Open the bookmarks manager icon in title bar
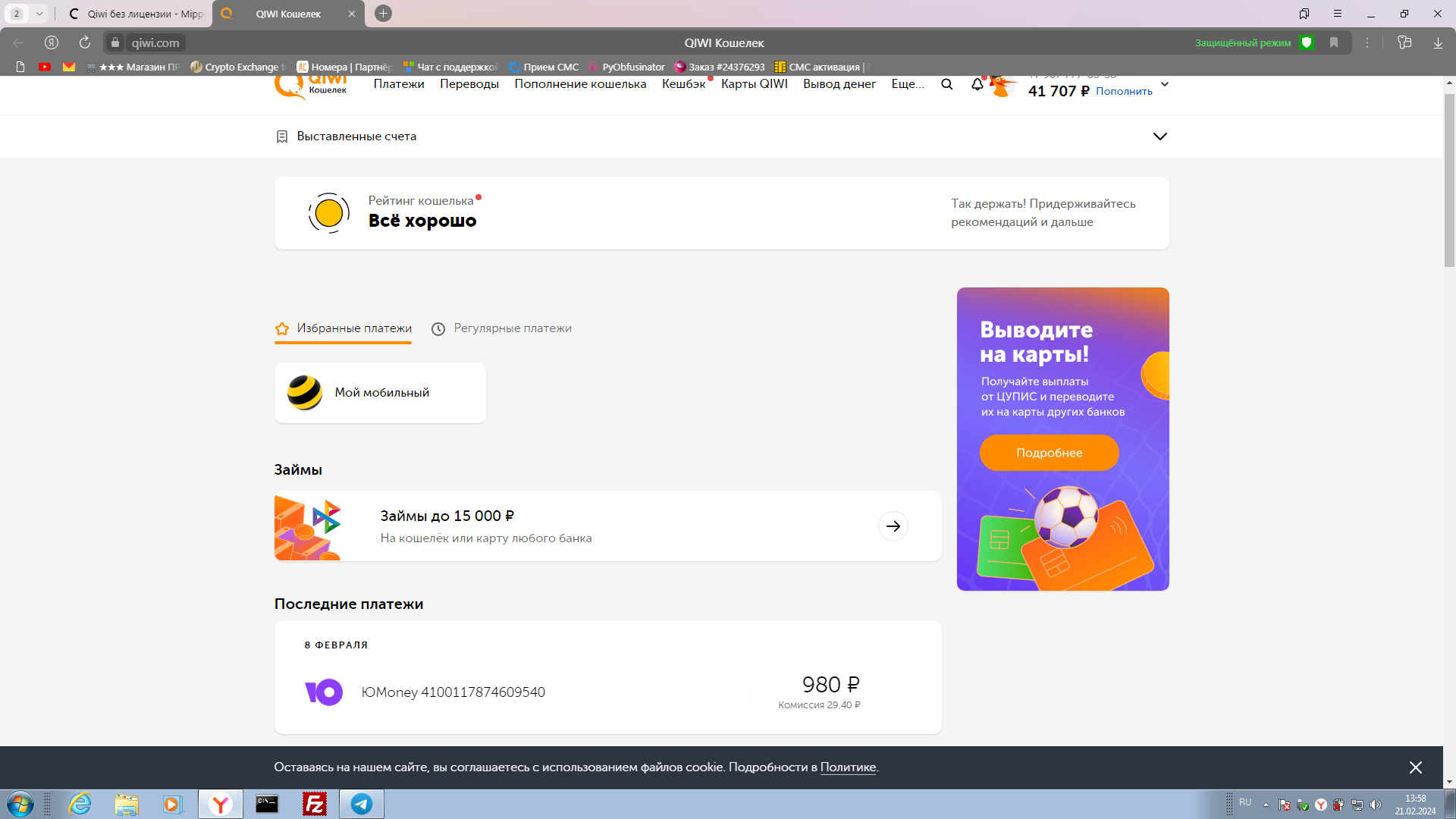This screenshot has height=819, width=1456. coord(1304,14)
